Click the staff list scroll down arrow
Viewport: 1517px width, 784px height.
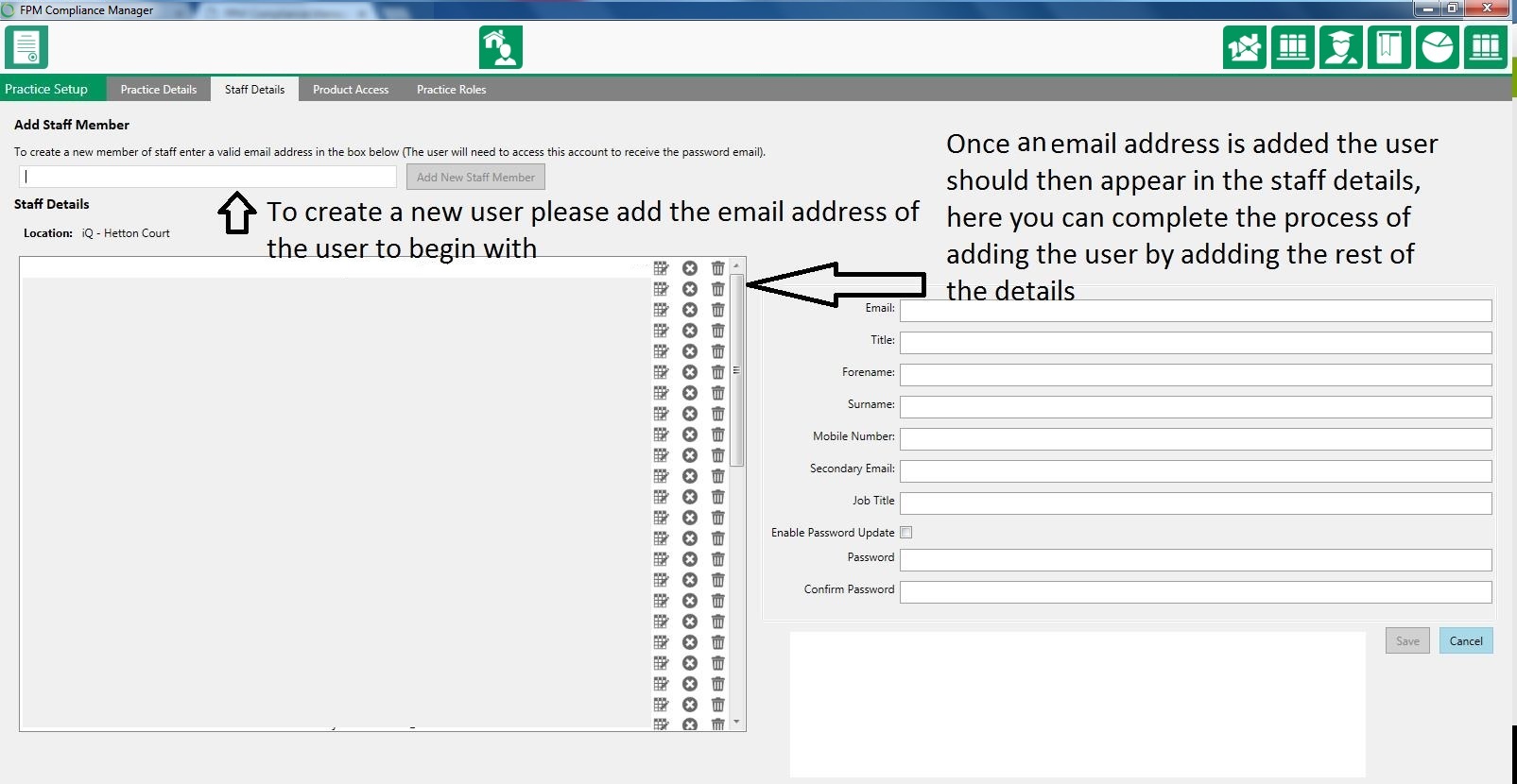pyautogui.click(x=737, y=723)
